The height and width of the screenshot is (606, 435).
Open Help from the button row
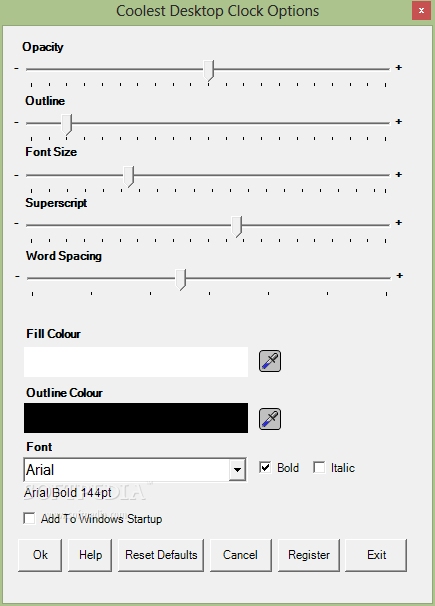(x=90, y=555)
